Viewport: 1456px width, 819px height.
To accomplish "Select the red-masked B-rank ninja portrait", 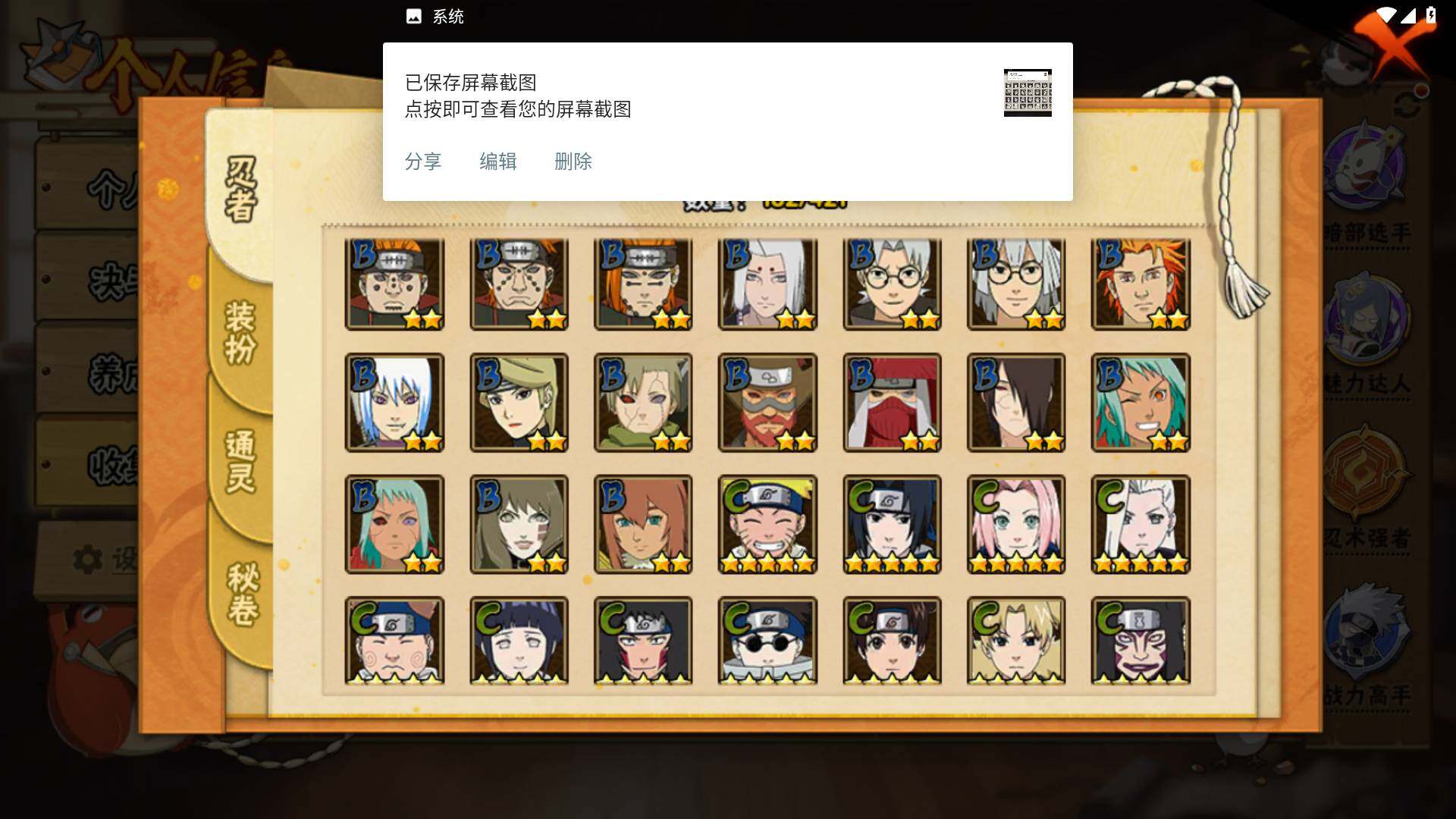I will click(892, 403).
